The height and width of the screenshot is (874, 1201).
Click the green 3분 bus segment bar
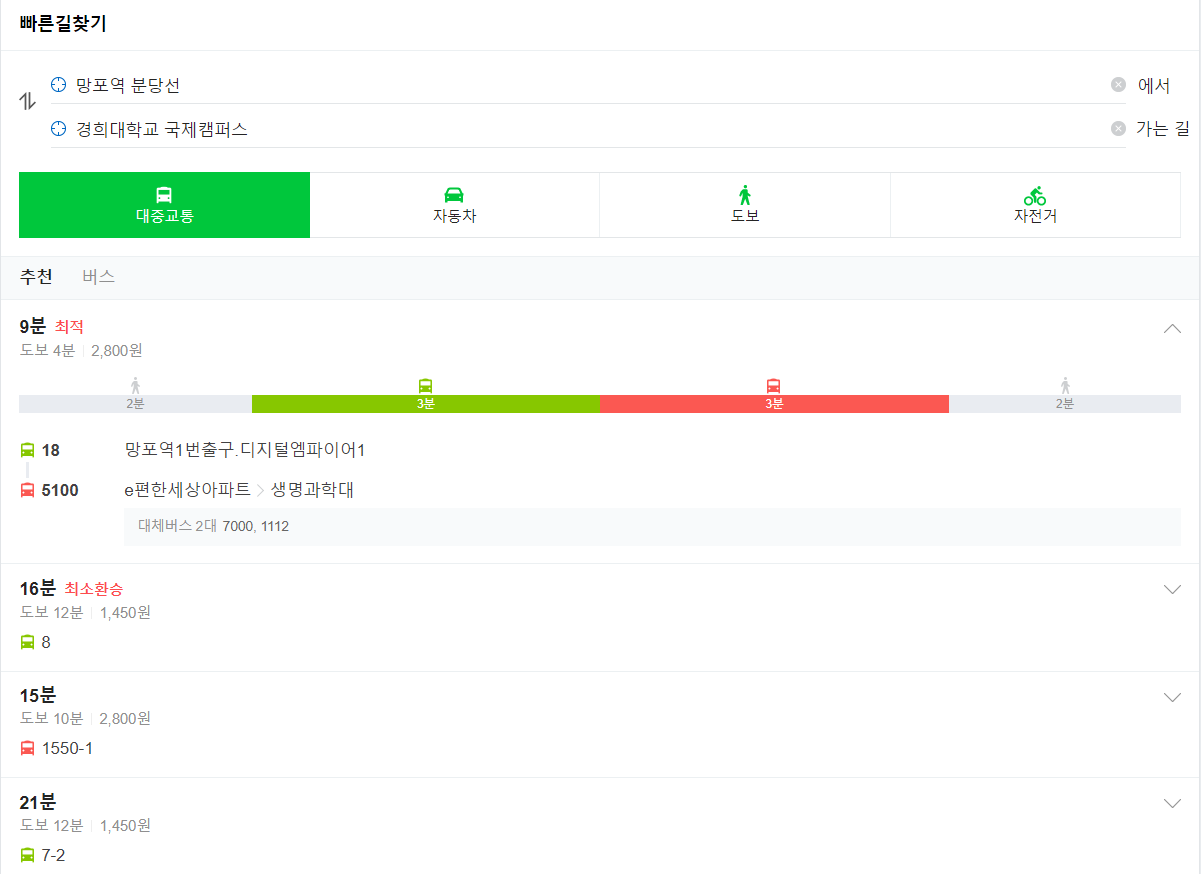(426, 404)
